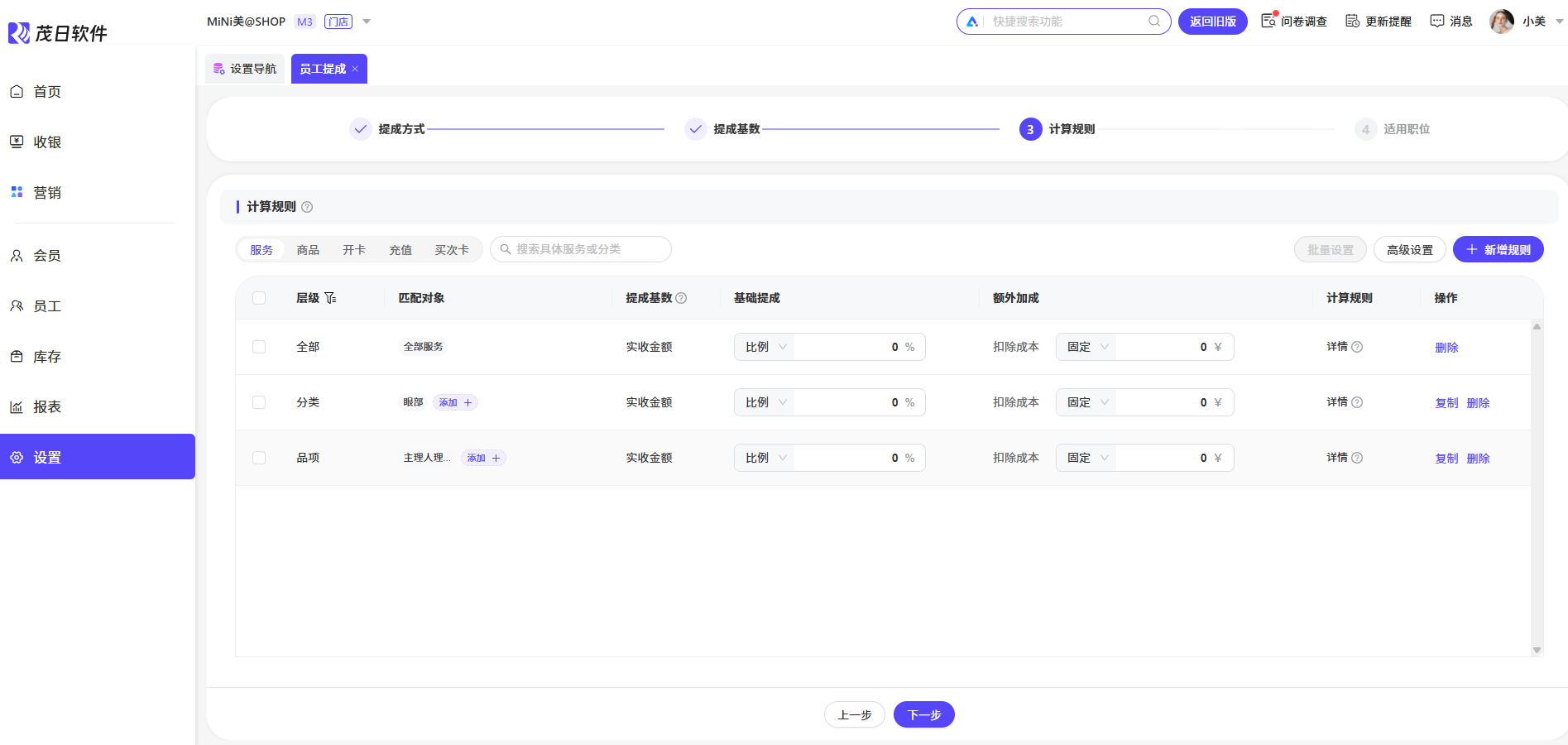The width and height of the screenshot is (1568, 745).
Task: Switch to the 设置导航 tab
Action: coord(245,69)
